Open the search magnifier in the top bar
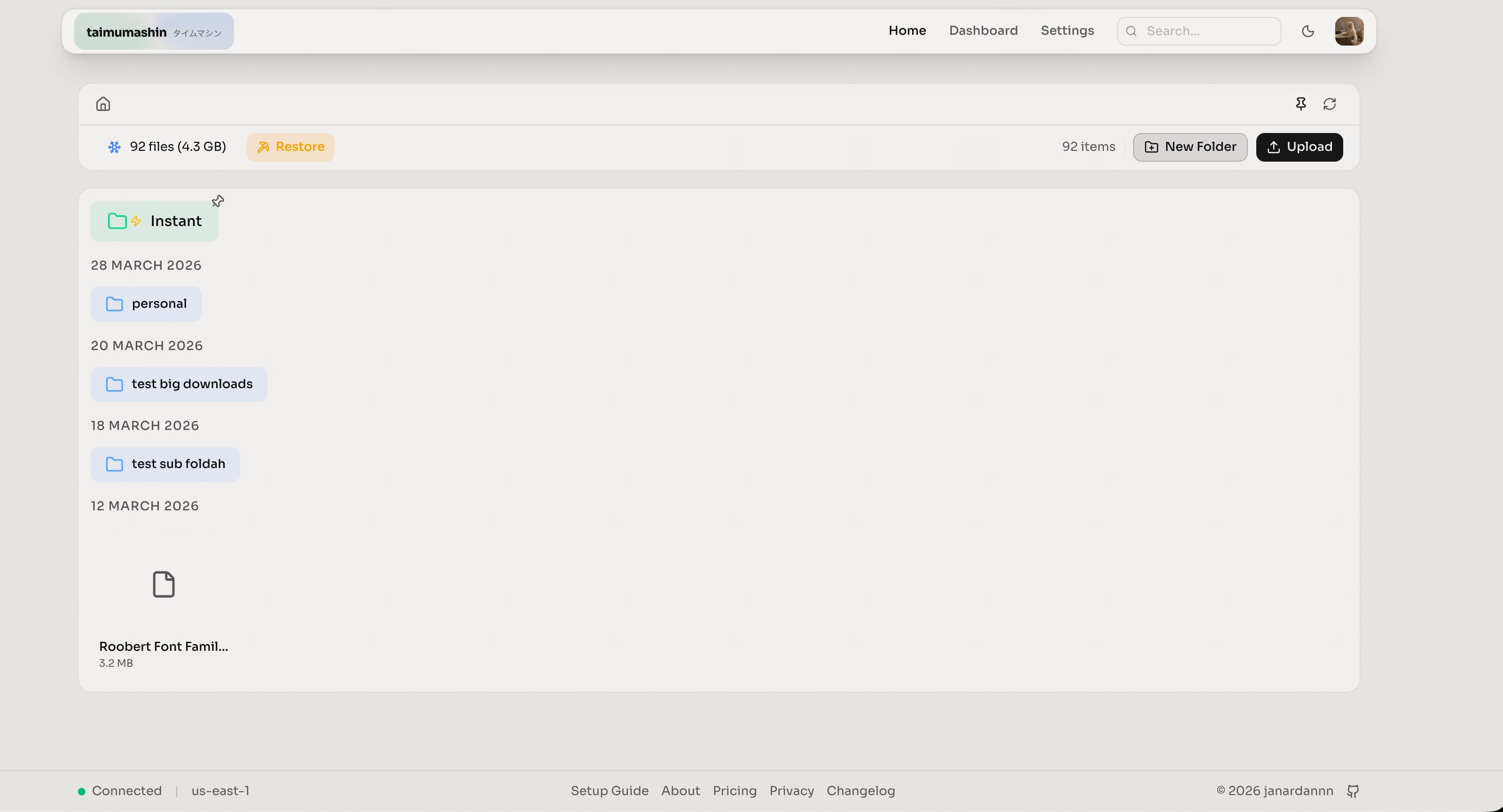This screenshot has width=1503, height=812. point(1131,31)
